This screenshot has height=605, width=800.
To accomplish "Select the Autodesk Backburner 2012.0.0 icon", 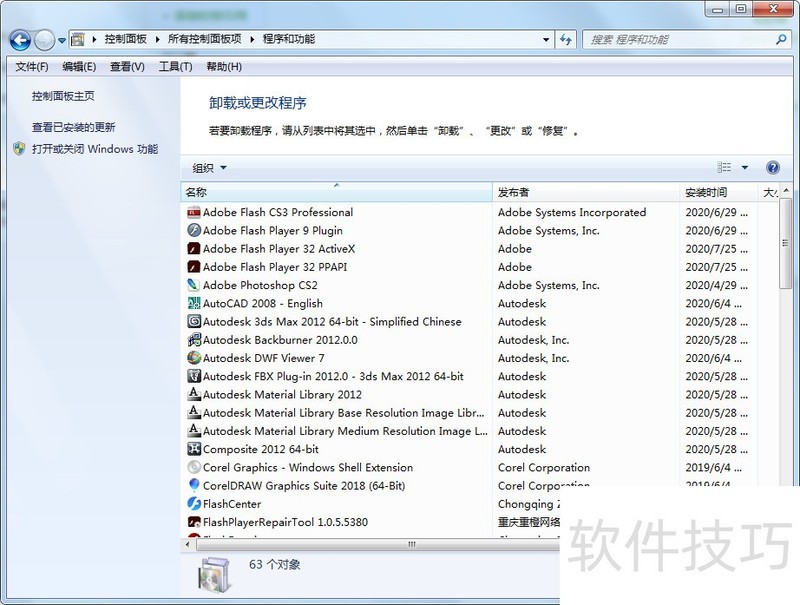I will [x=194, y=340].
